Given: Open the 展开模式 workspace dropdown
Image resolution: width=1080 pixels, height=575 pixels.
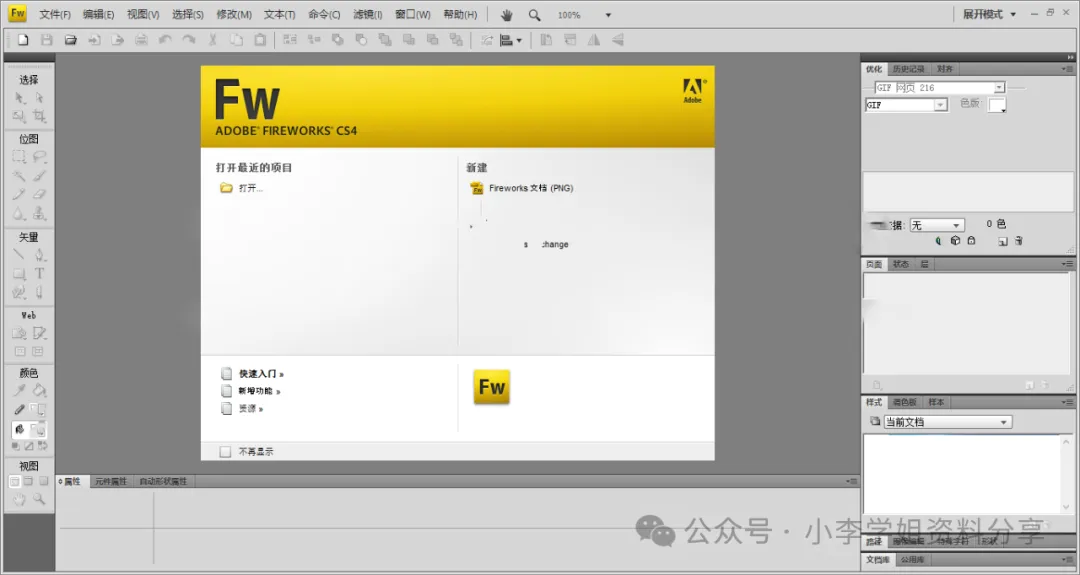Looking at the screenshot, I should (989, 14).
